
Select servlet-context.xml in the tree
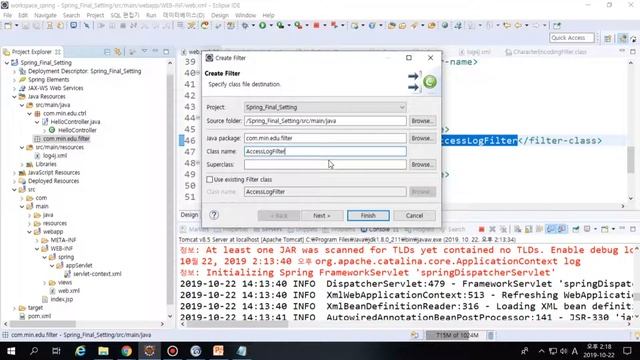[97, 274]
